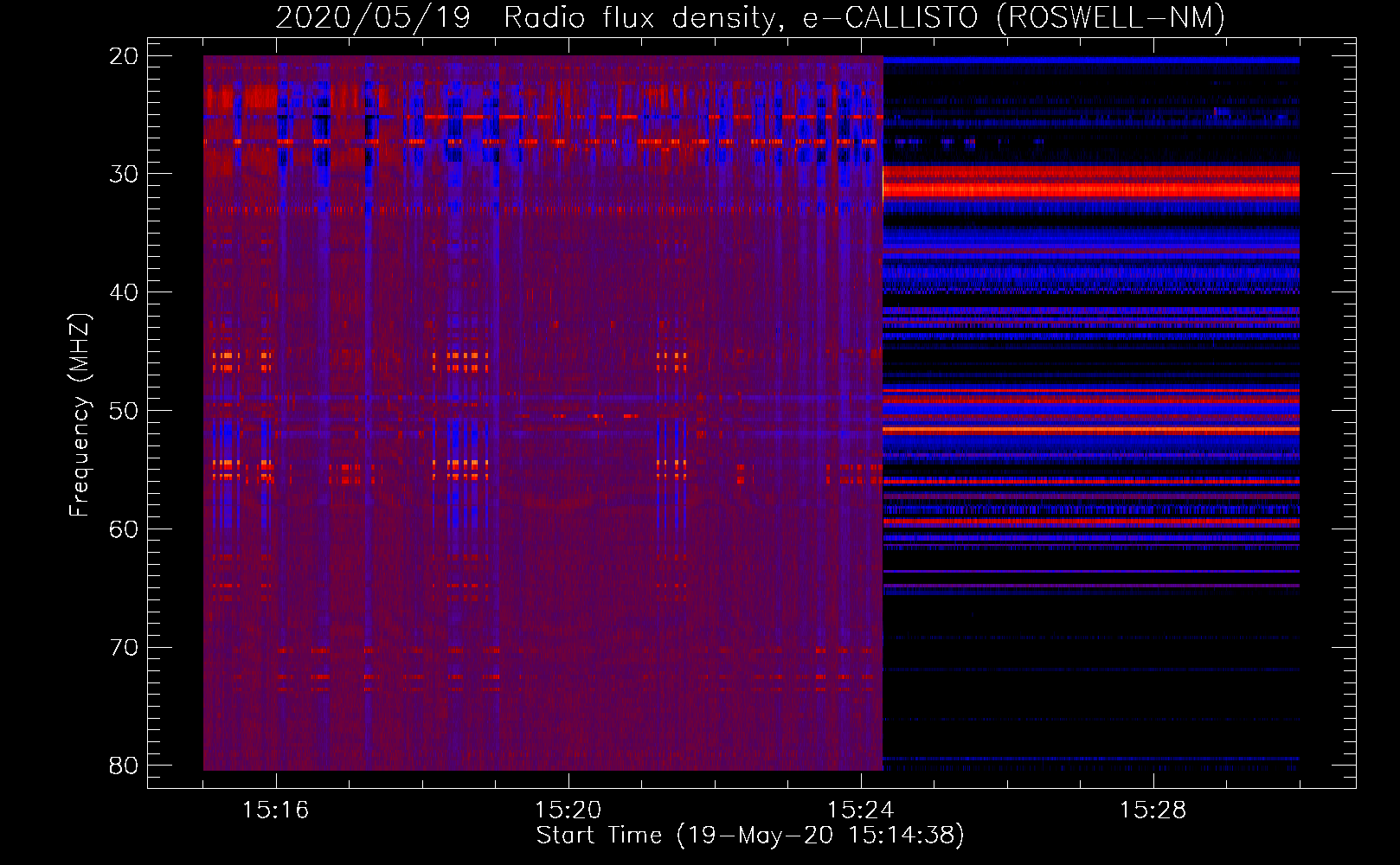Click the '15:24' time tick label
The image size is (1400, 865).
click(x=860, y=811)
